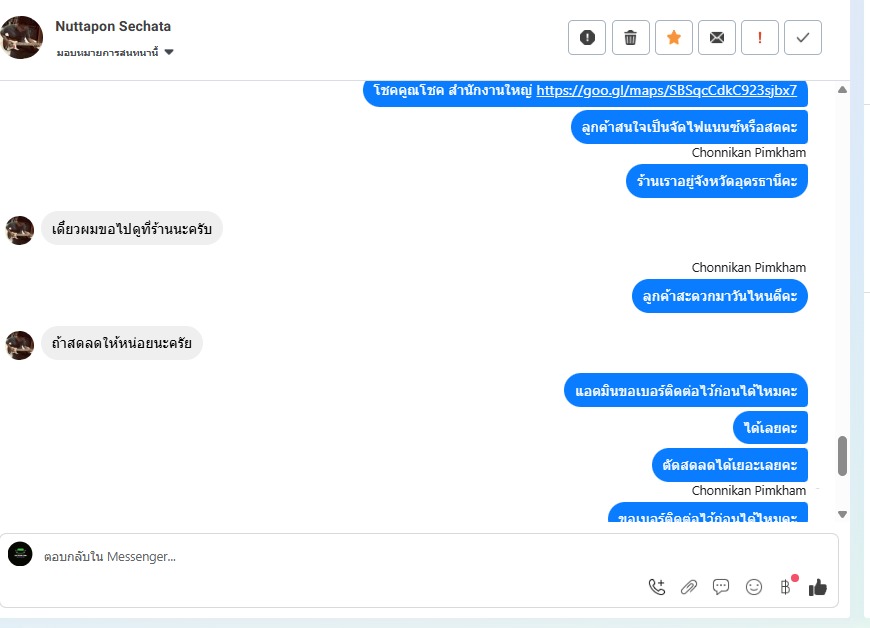Toggle the red exclamation priority flag

[760, 38]
